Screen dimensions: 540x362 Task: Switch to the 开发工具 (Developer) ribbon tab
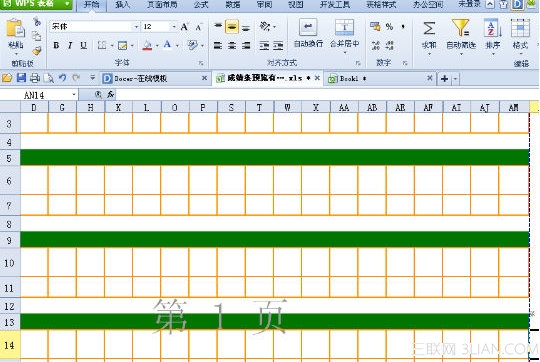pyautogui.click(x=335, y=4)
